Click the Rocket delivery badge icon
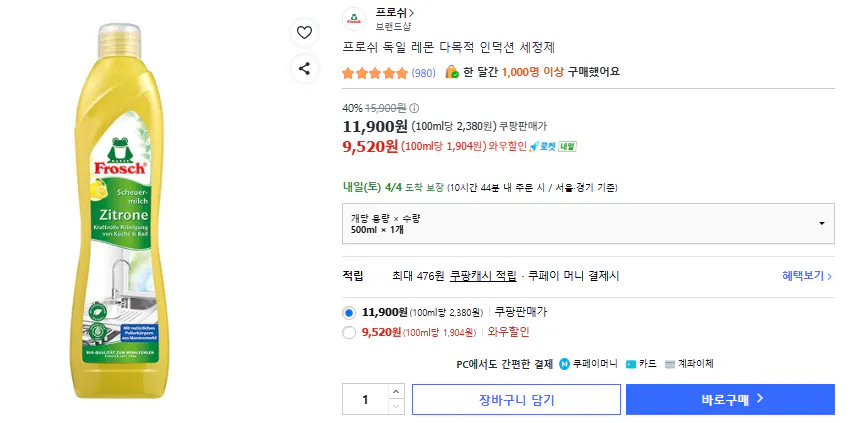Image resolution: width=860 pixels, height=423 pixels. (540, 147)
